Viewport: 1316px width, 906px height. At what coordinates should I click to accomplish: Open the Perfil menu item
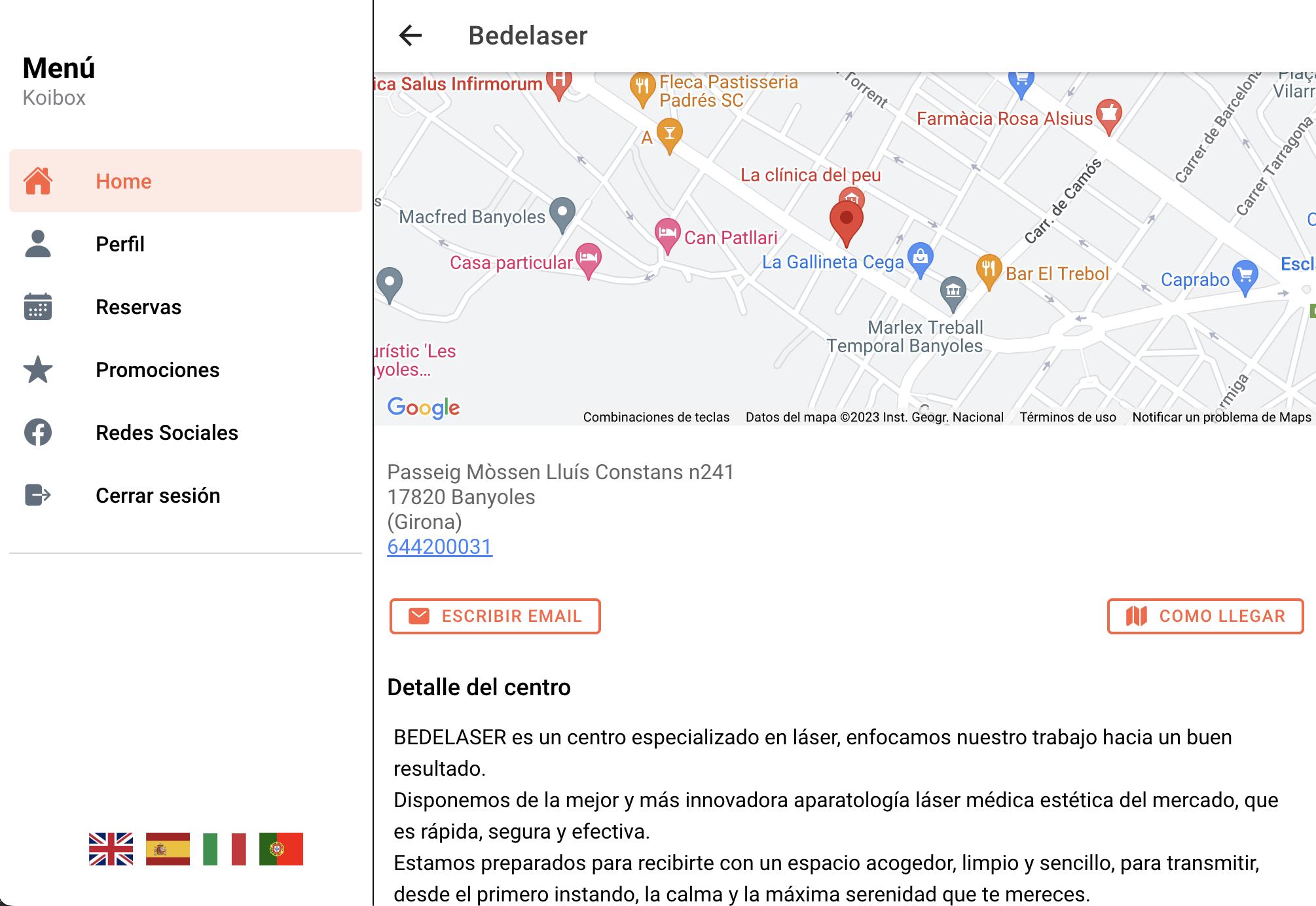click(185, 244)
